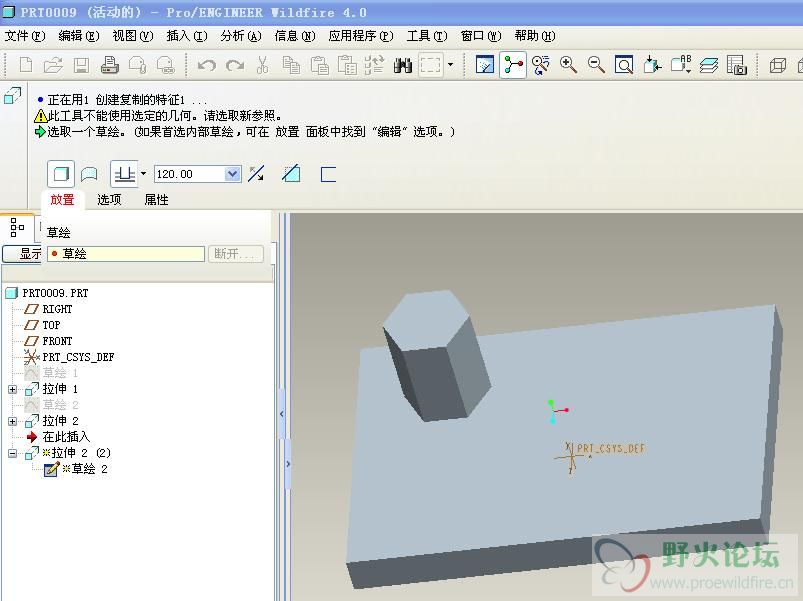
Task: Open the 编辑(E) menu
Action: click(x=78, y=36)
